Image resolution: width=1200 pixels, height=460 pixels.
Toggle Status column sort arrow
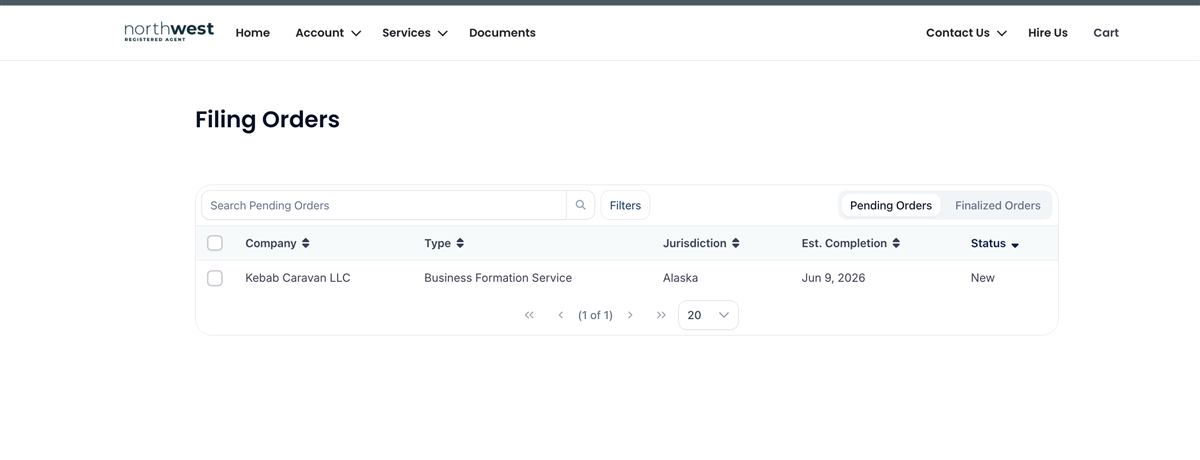point(1015,245)
